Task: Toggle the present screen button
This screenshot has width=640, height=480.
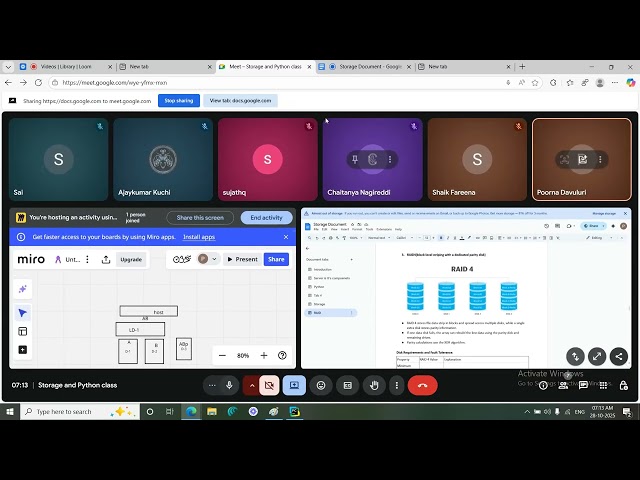Action: click(294, 385)
